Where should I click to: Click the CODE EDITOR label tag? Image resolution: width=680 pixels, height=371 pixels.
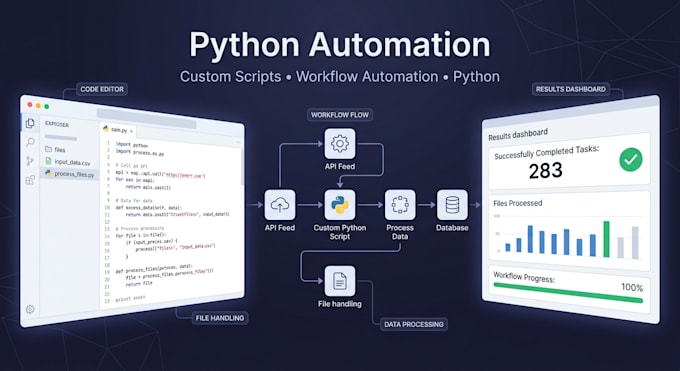click(x=102, y=89)
